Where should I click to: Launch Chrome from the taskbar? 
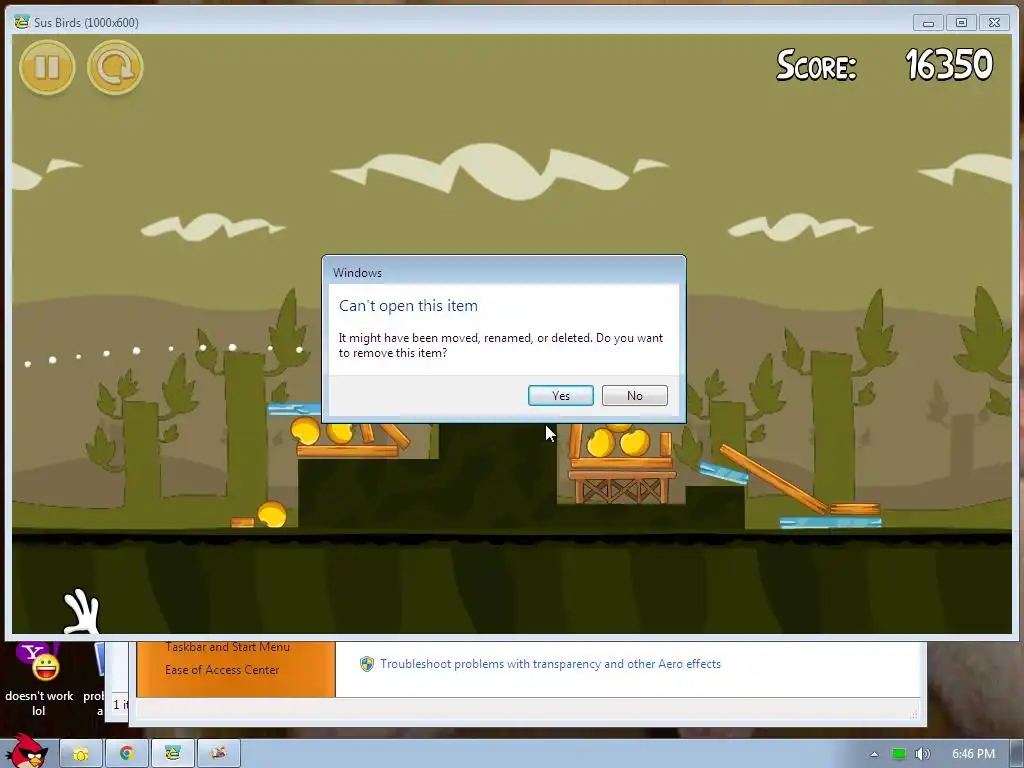(x=127, y=754)
